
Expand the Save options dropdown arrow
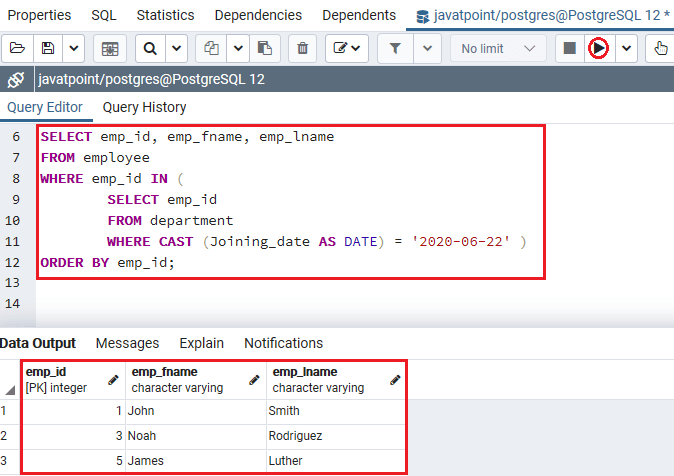tap(73, 48)
